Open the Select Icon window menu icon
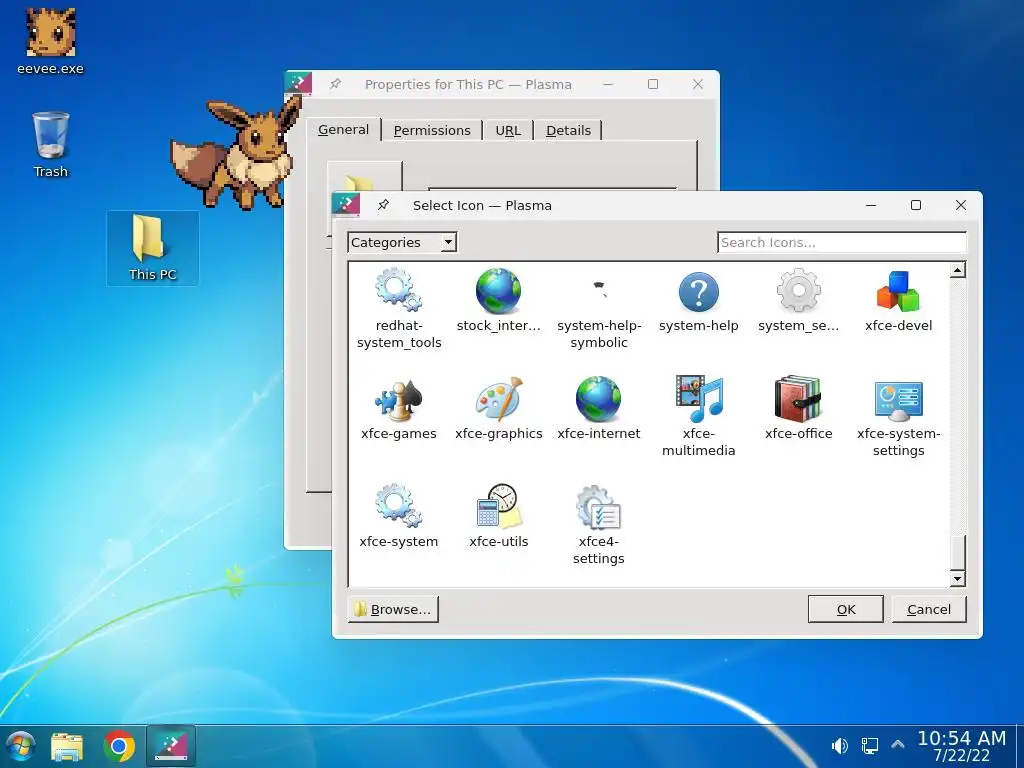Image resolution: width=1024 pixels, height=768 pixels. pyautogui.click(x=346, y=205)
